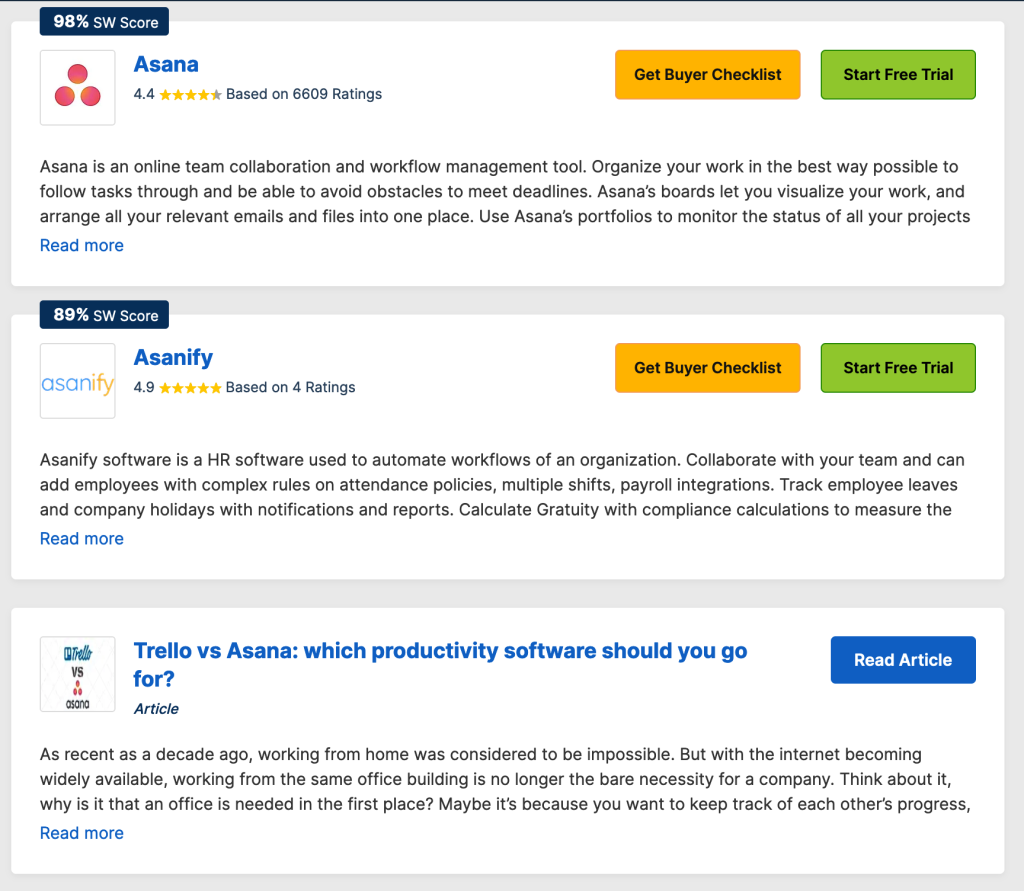The width and height of the screenshot is (1024, 891).
Task: Click the 98% SW Score badge
Action: [104, 22]
